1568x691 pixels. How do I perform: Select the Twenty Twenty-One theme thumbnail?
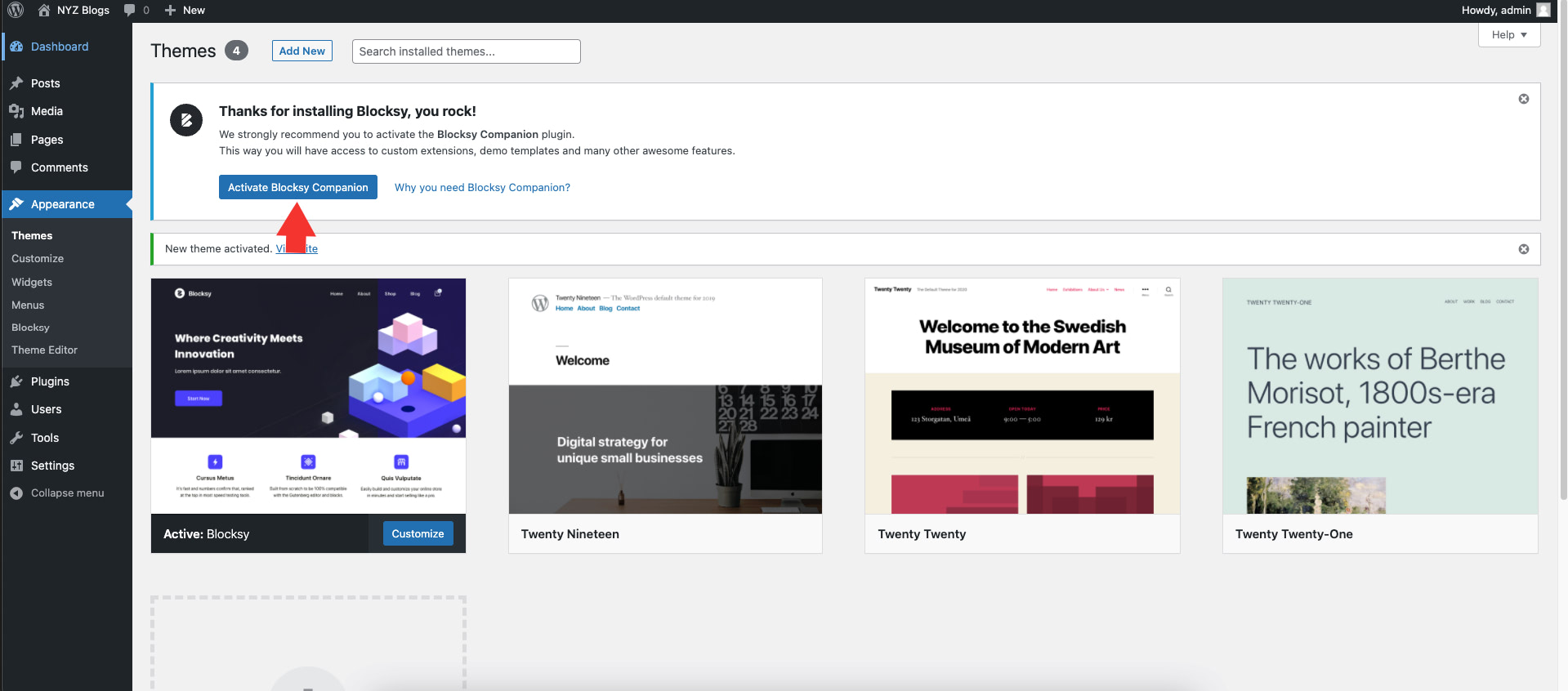(x=1380, y=396)
